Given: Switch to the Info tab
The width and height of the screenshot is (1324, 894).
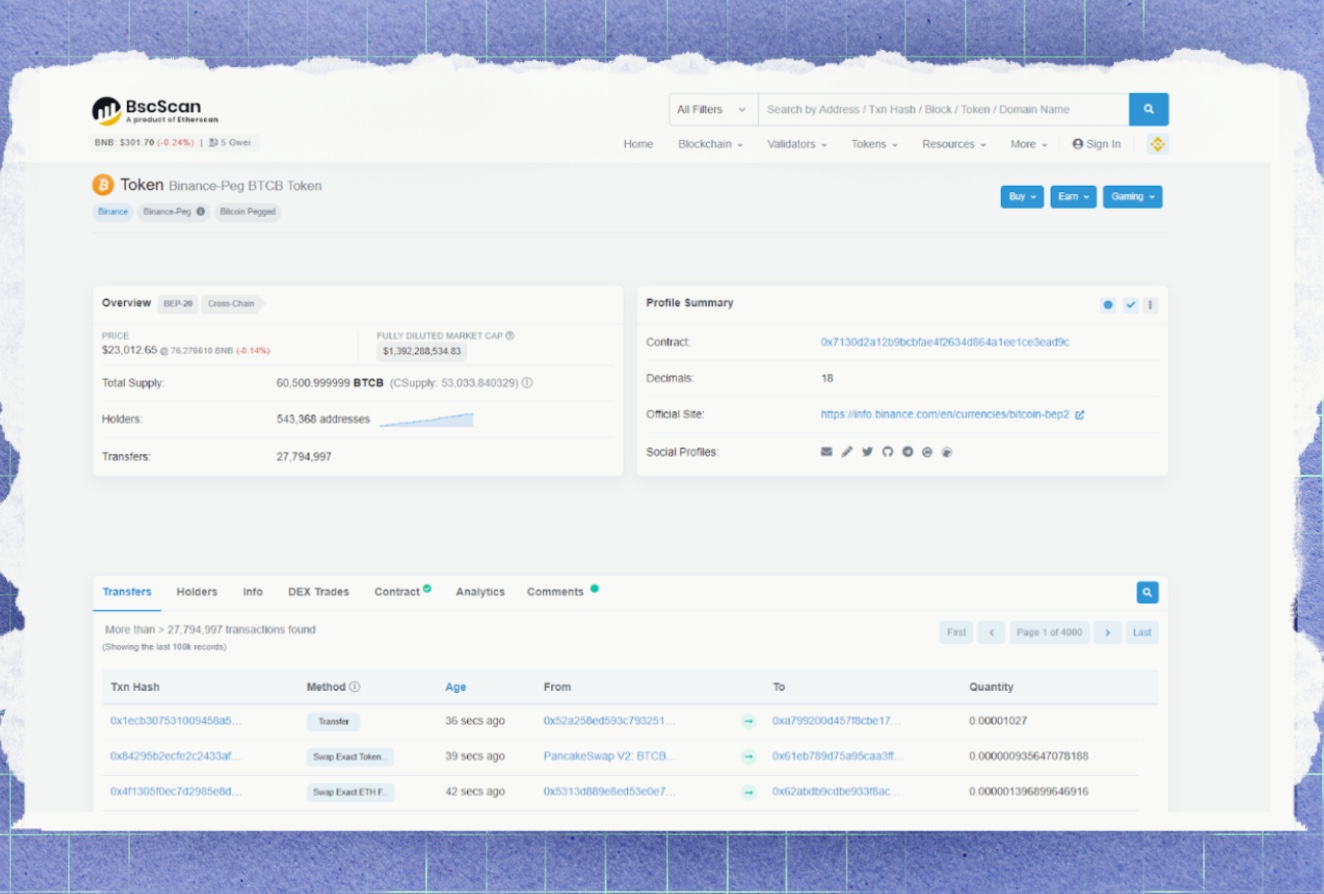Looking at the screenshot, I should [x=253, y=592].
